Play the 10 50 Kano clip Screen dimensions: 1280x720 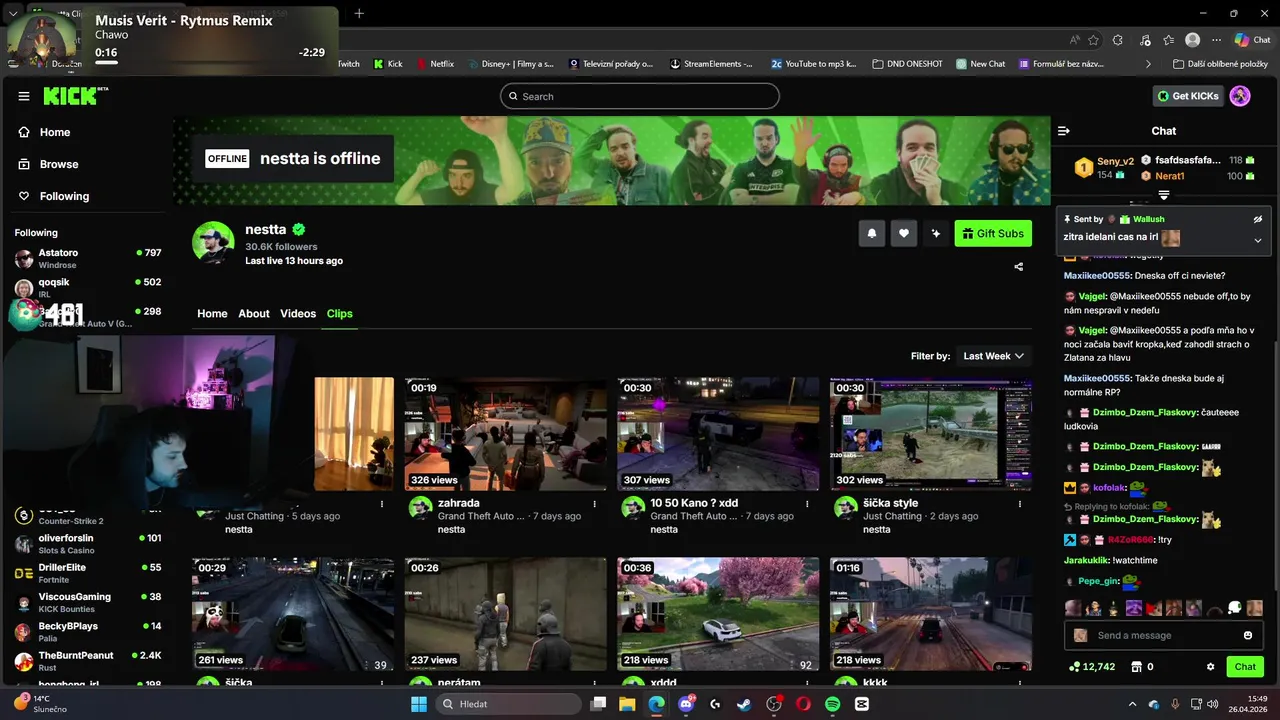pos(718,434)
